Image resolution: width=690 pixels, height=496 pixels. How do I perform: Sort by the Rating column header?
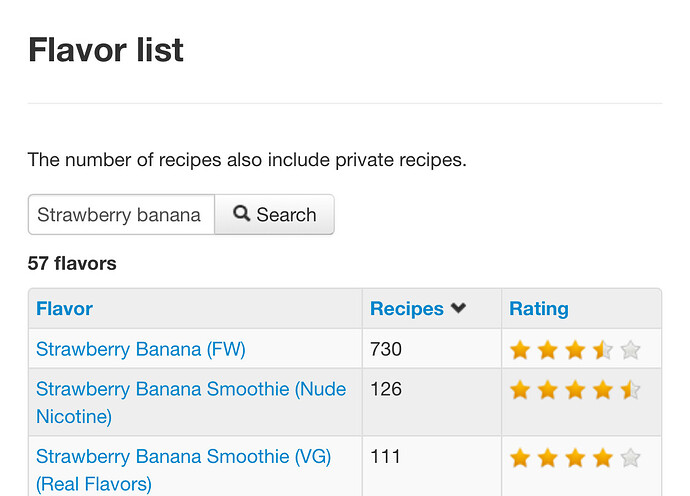(x=539, y=309)
